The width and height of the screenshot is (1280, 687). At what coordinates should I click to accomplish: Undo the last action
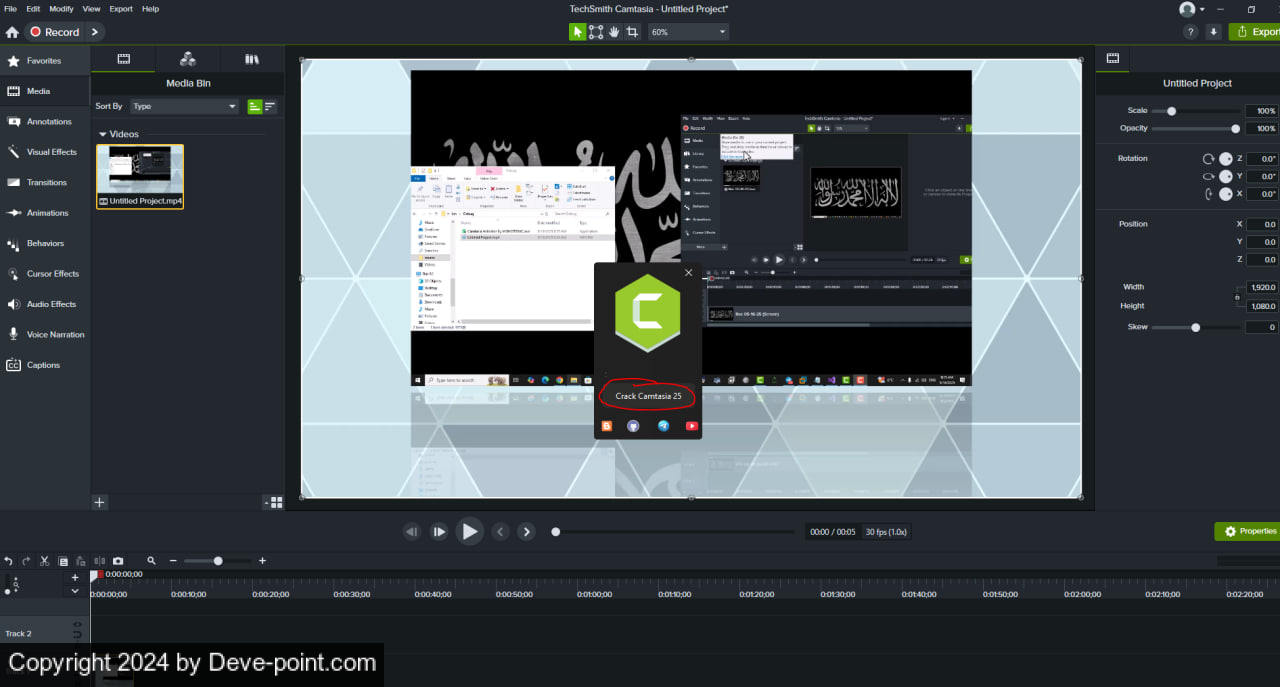[9, 561]
